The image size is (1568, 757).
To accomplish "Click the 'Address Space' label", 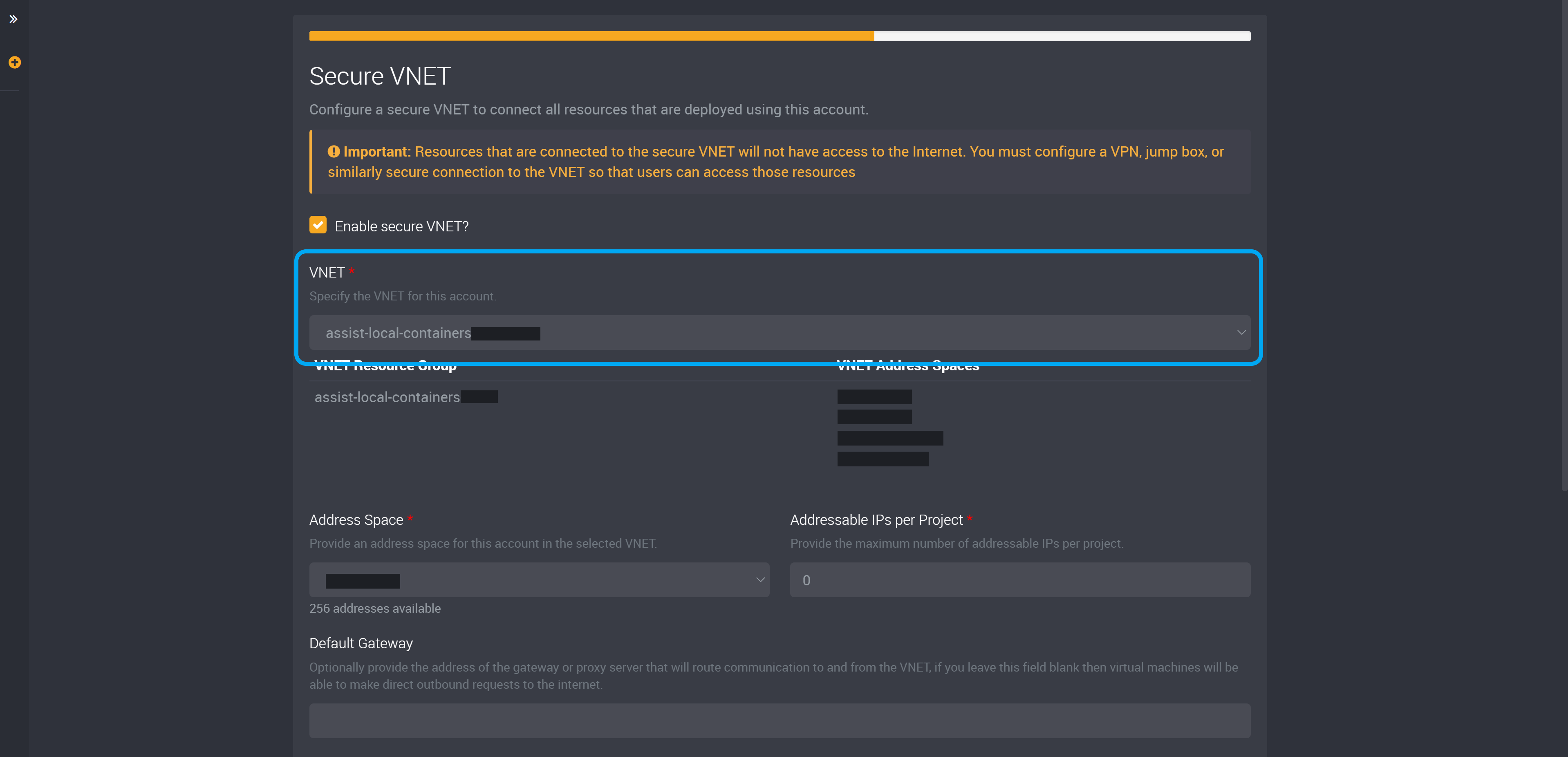I will [356, 520].
